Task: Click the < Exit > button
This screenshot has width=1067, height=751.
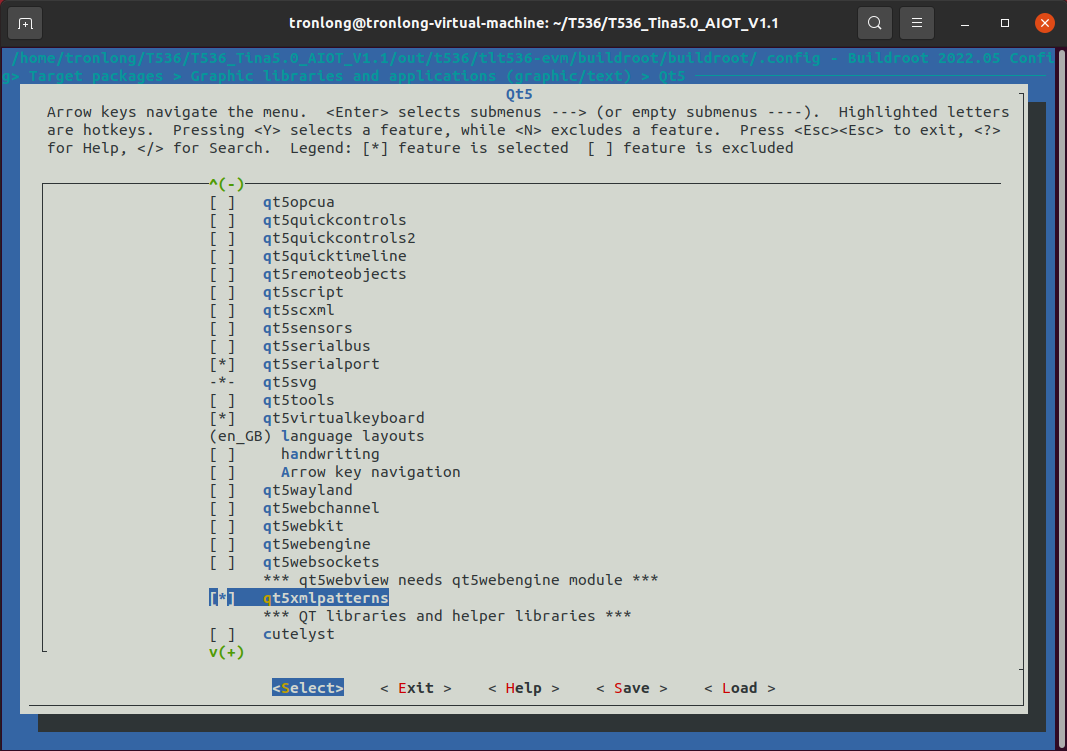Action: (x=416, y=688)
